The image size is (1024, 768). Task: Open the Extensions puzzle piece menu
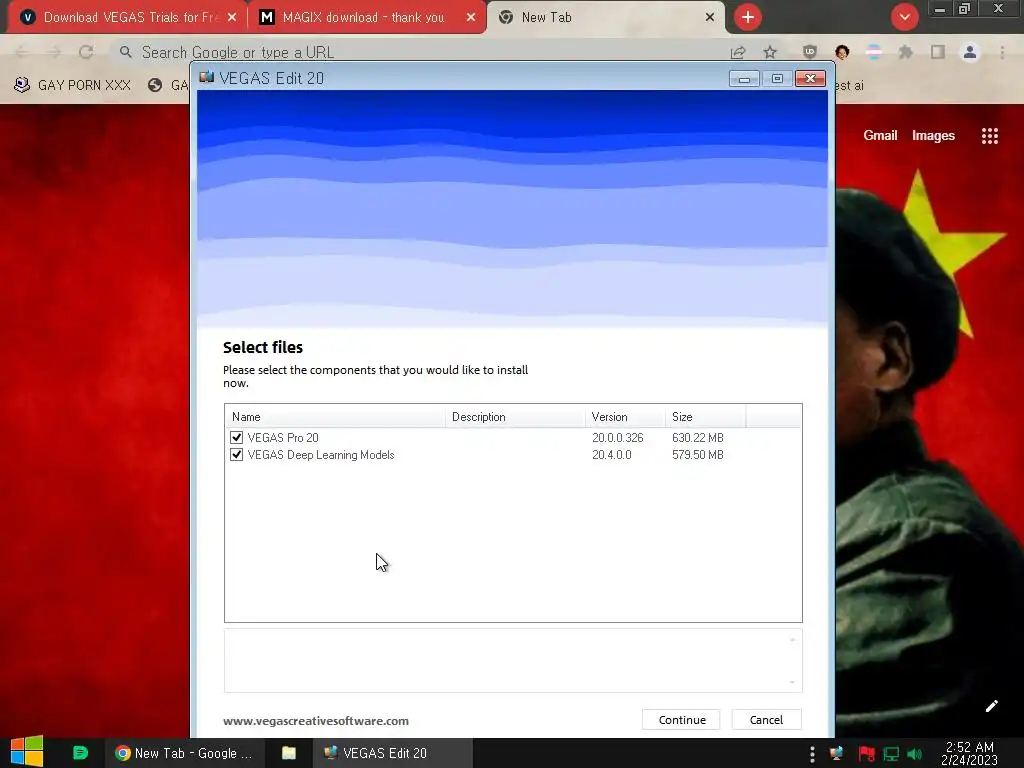tap(905, 52)
